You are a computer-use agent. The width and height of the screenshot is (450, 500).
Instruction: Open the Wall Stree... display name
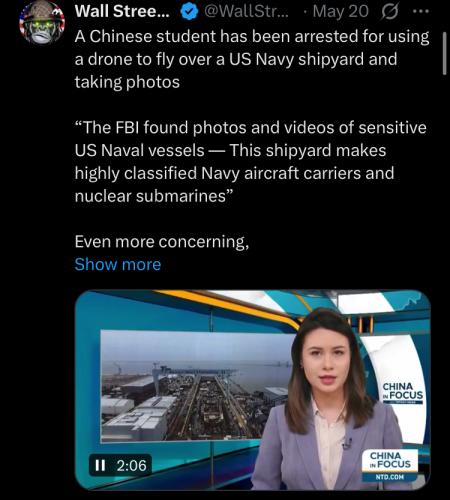[x=122, y=12]
